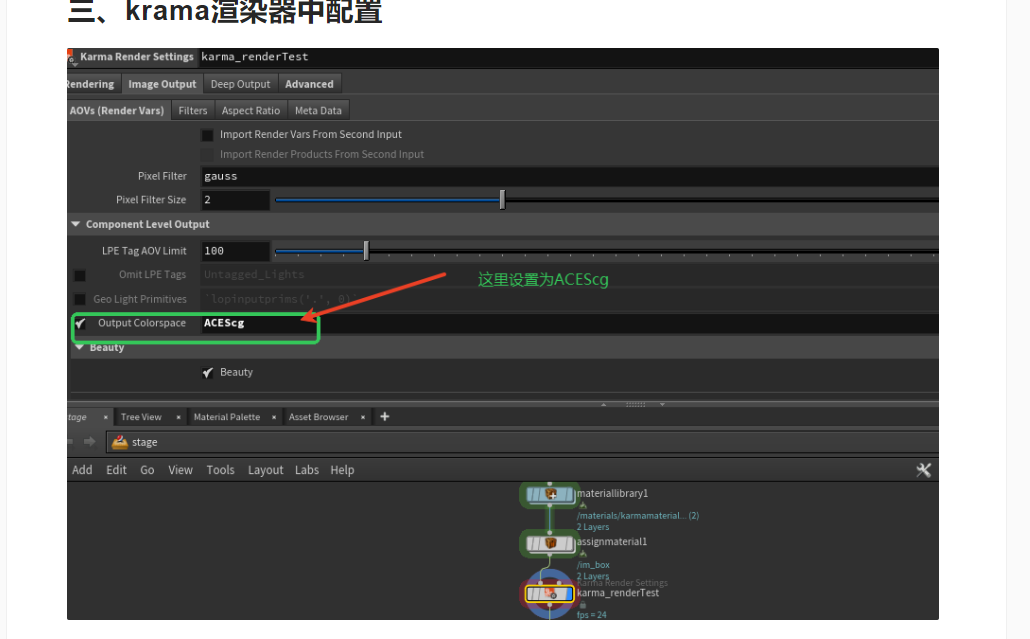Uncheck the Beauty checkbox
The width and height of the screenshot is (1030, 639).
tap(208, 373)
